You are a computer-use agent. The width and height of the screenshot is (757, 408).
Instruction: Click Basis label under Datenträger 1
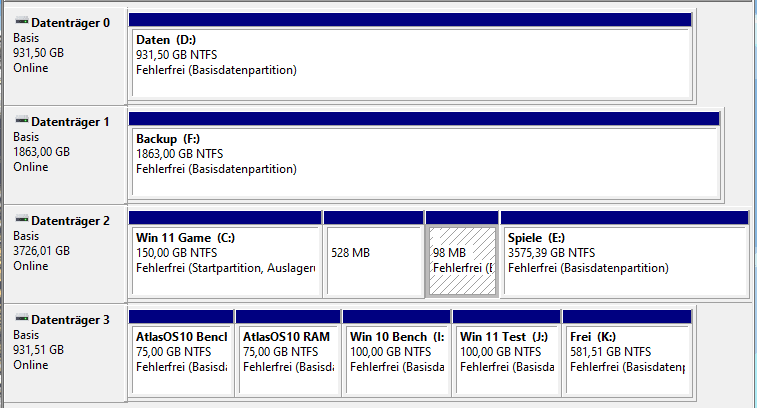point(26,137)
